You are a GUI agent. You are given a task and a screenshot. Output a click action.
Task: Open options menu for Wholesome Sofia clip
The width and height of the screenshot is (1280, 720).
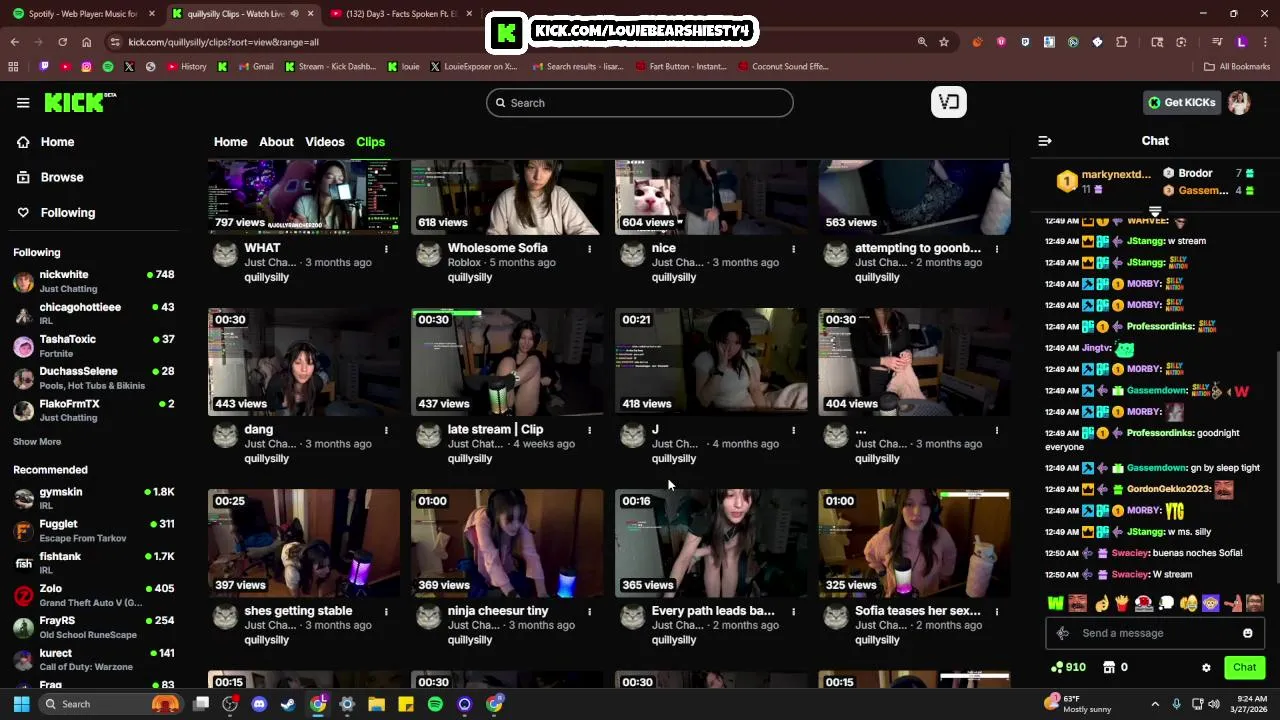(x=589, y=249)
